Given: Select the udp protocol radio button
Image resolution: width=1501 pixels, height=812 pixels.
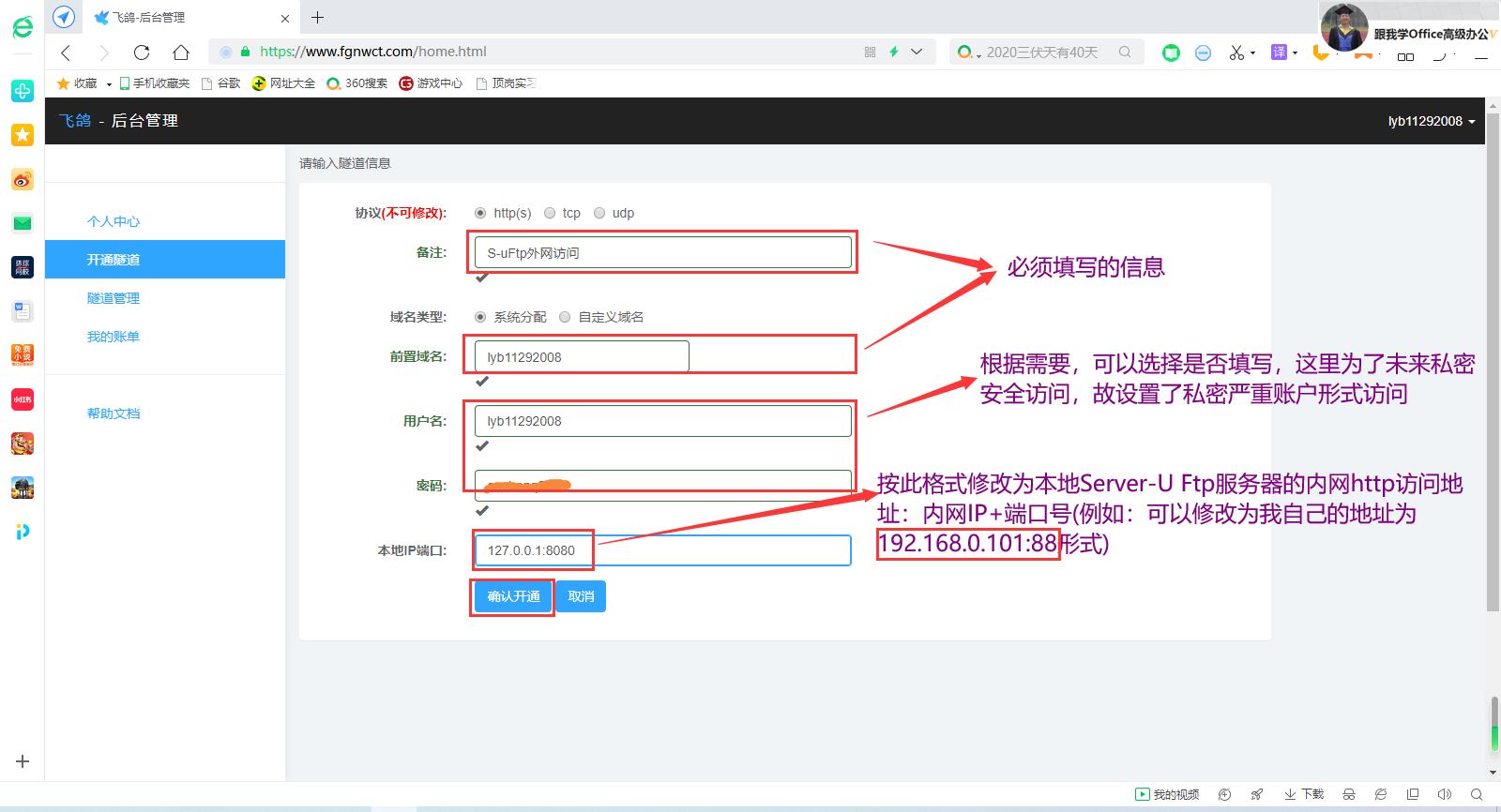Looking at the screenshot, I should pos(599,213).
